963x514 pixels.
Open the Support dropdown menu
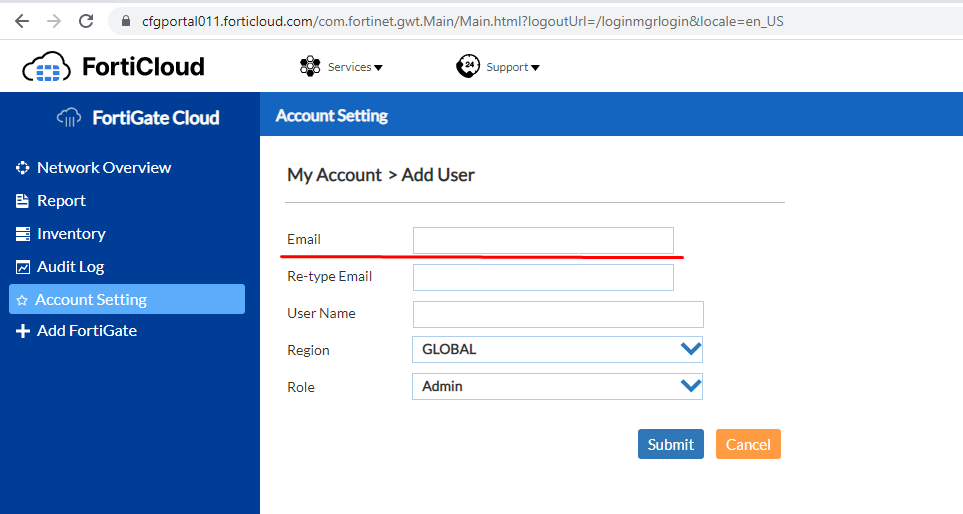pos(513,67)
